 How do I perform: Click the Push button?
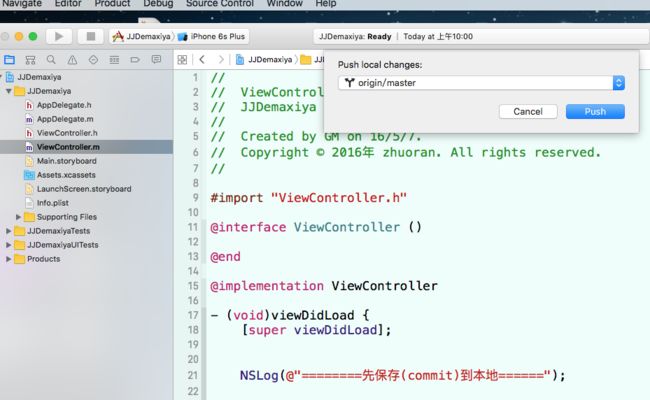pyautogui.click(x=595, y=112)
